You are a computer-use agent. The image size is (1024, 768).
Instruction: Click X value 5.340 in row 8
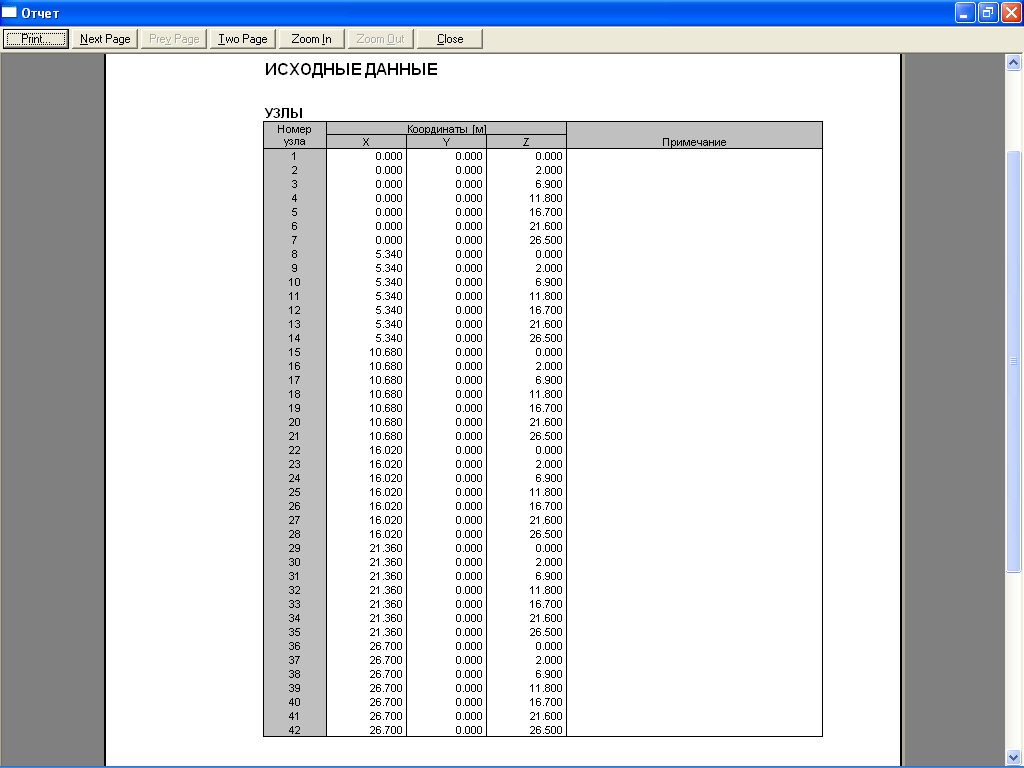pos(389,254)
